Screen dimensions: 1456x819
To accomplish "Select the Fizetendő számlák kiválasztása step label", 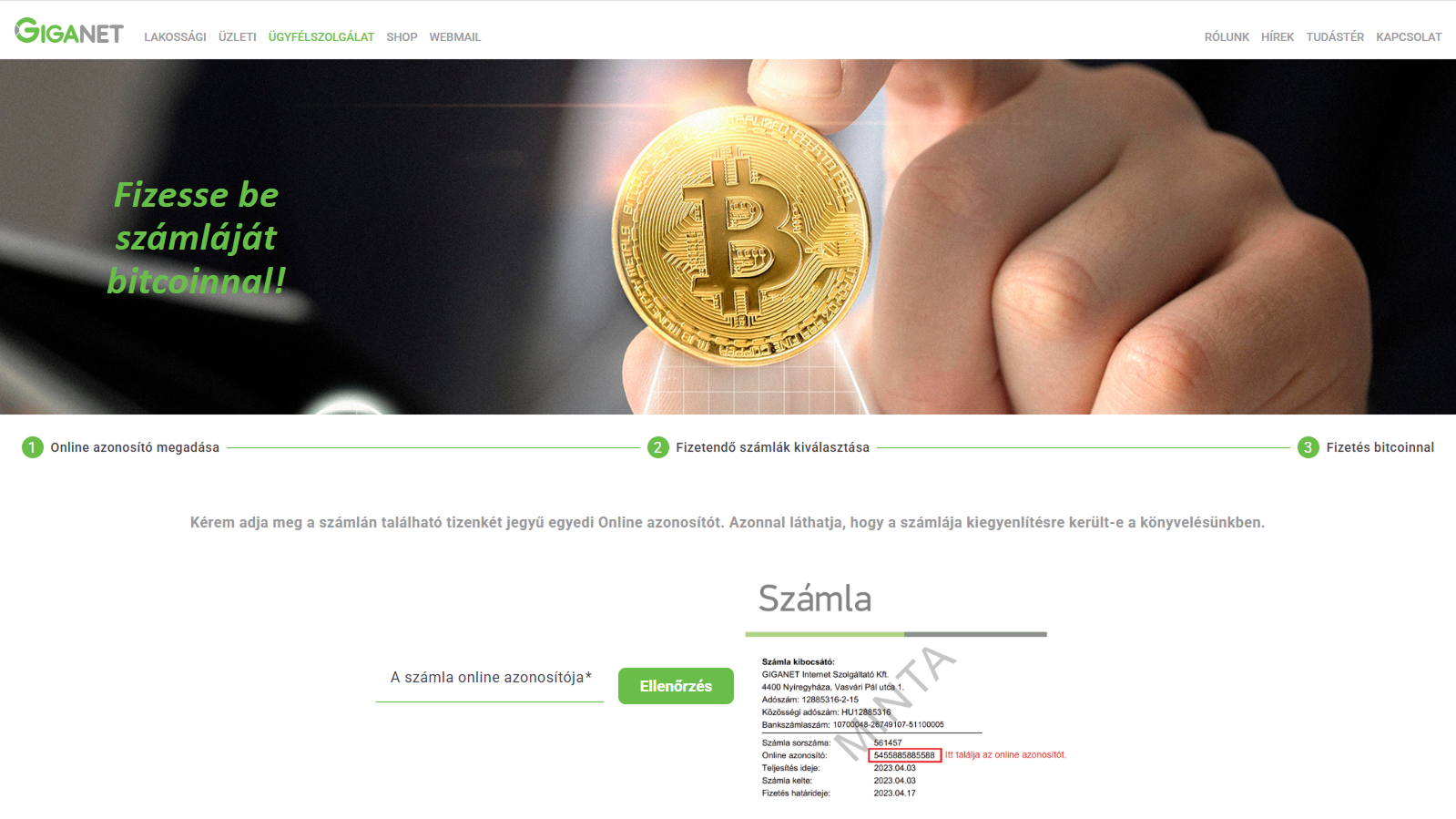I will (772, 447).
